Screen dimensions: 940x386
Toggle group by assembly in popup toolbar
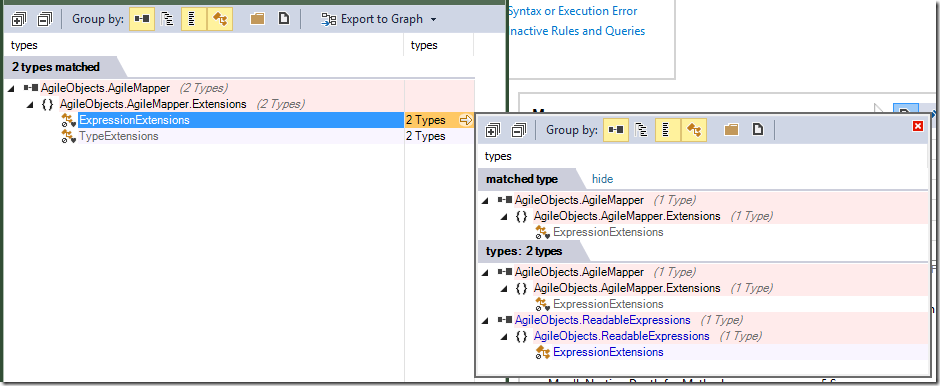click(616, 129)
